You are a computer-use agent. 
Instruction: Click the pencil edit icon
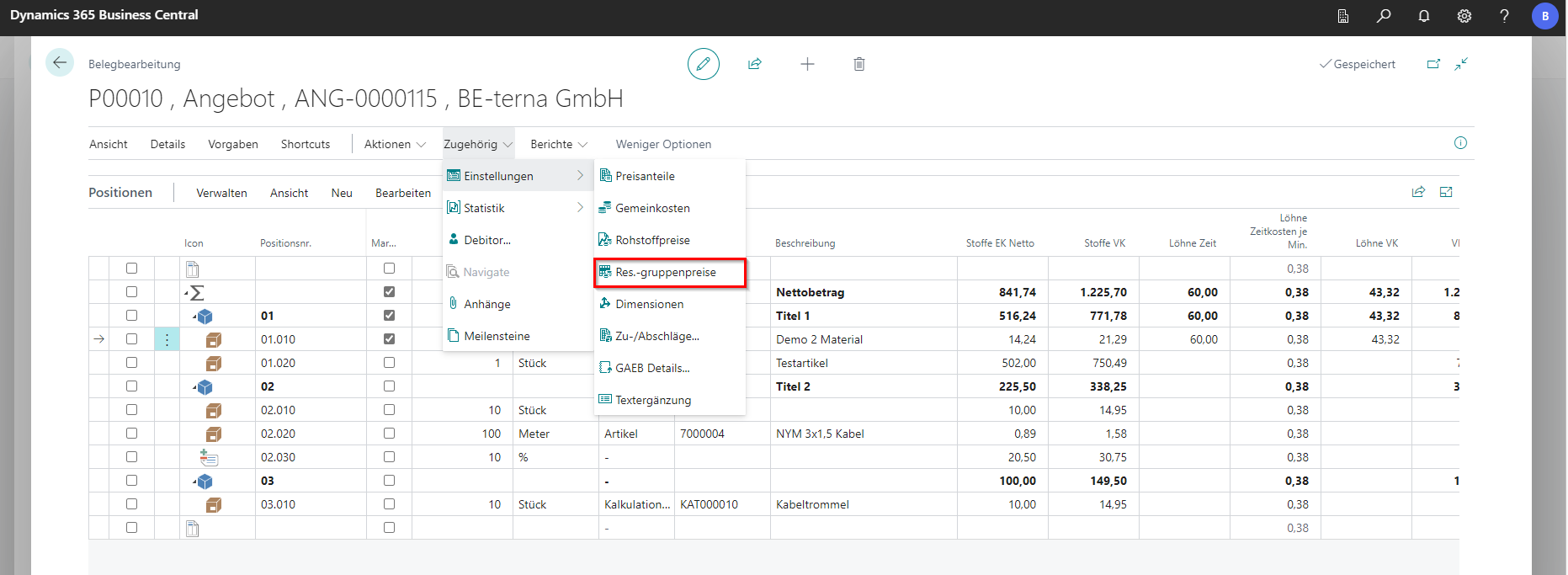point(703,64)
